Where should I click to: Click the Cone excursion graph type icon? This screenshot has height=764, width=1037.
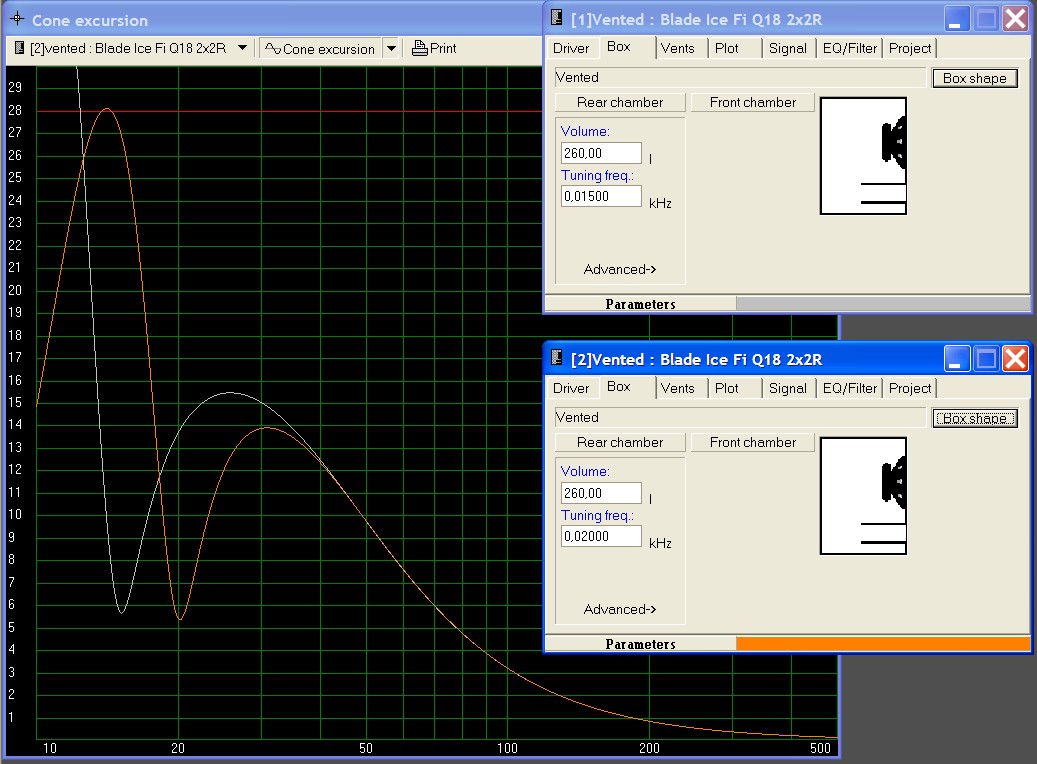click(x=272, y=48)
